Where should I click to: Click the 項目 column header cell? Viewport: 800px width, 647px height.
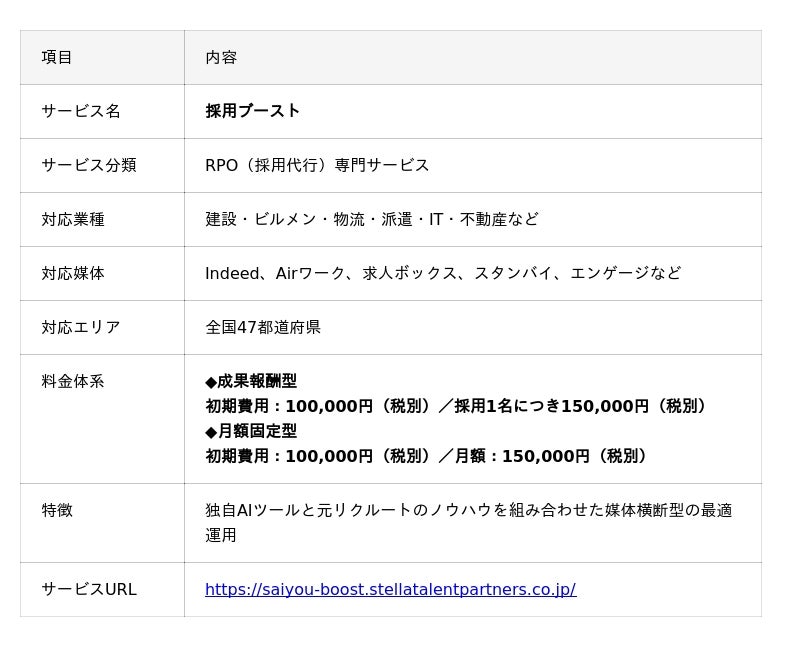[x=57, y=58]
